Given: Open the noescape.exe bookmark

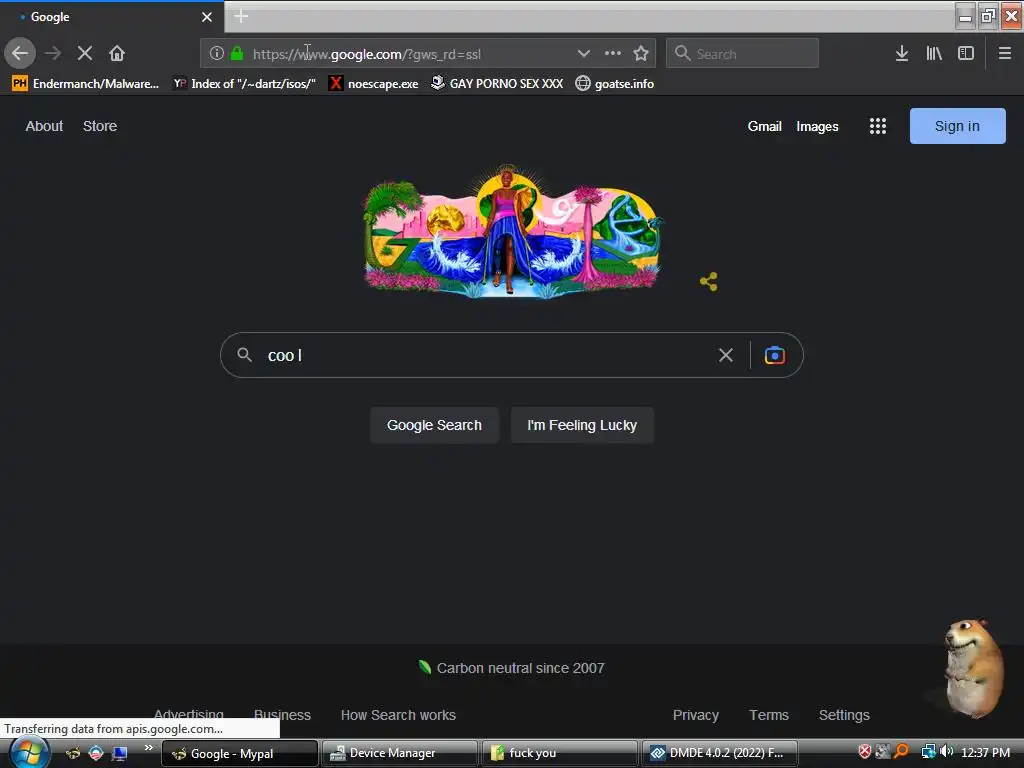Looking at the screenshot, I should [x=374, y=84].
